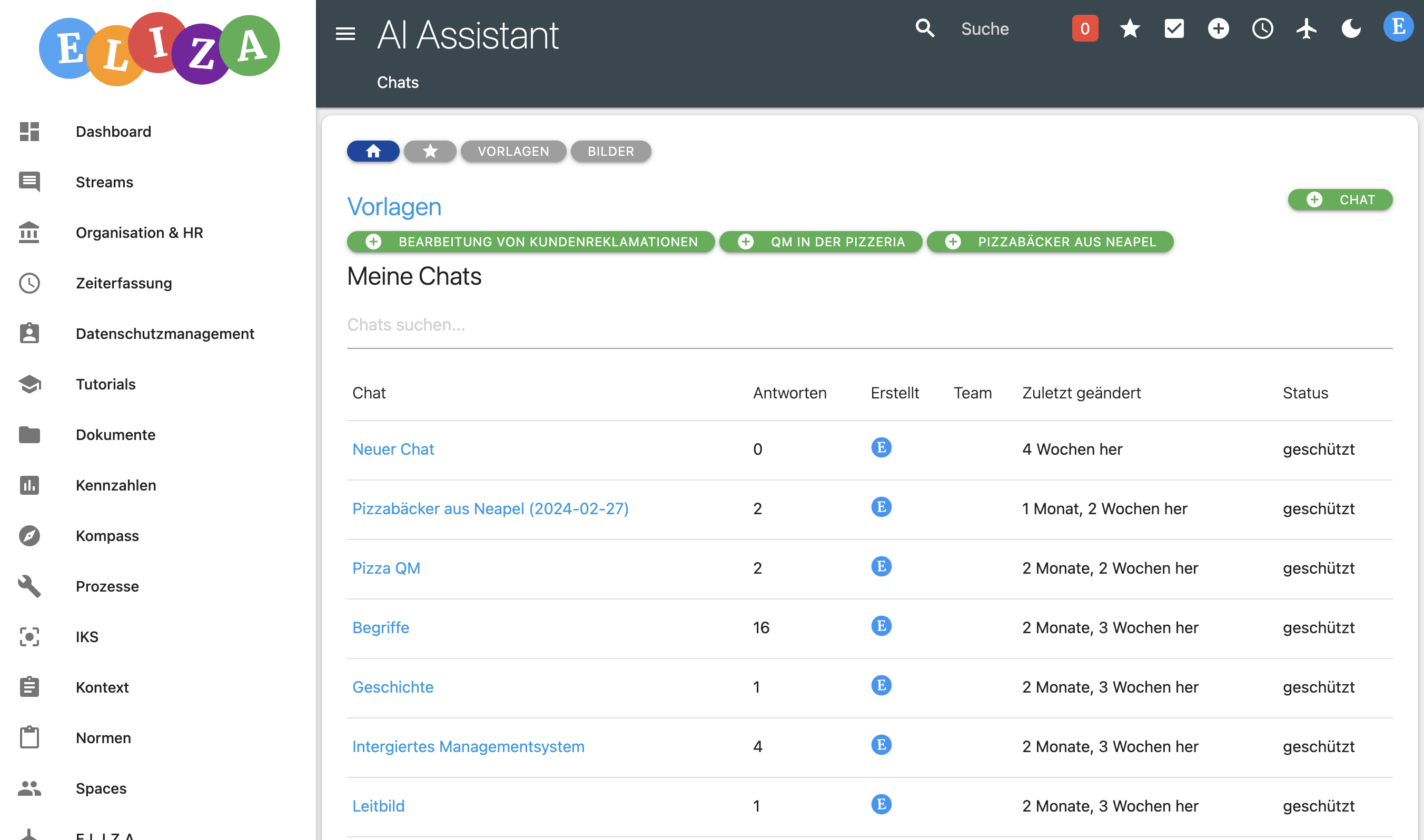Click '16' answers count in Begriffe row
Viewport: 1424px width, 840px height.
(x=761, y=627)
